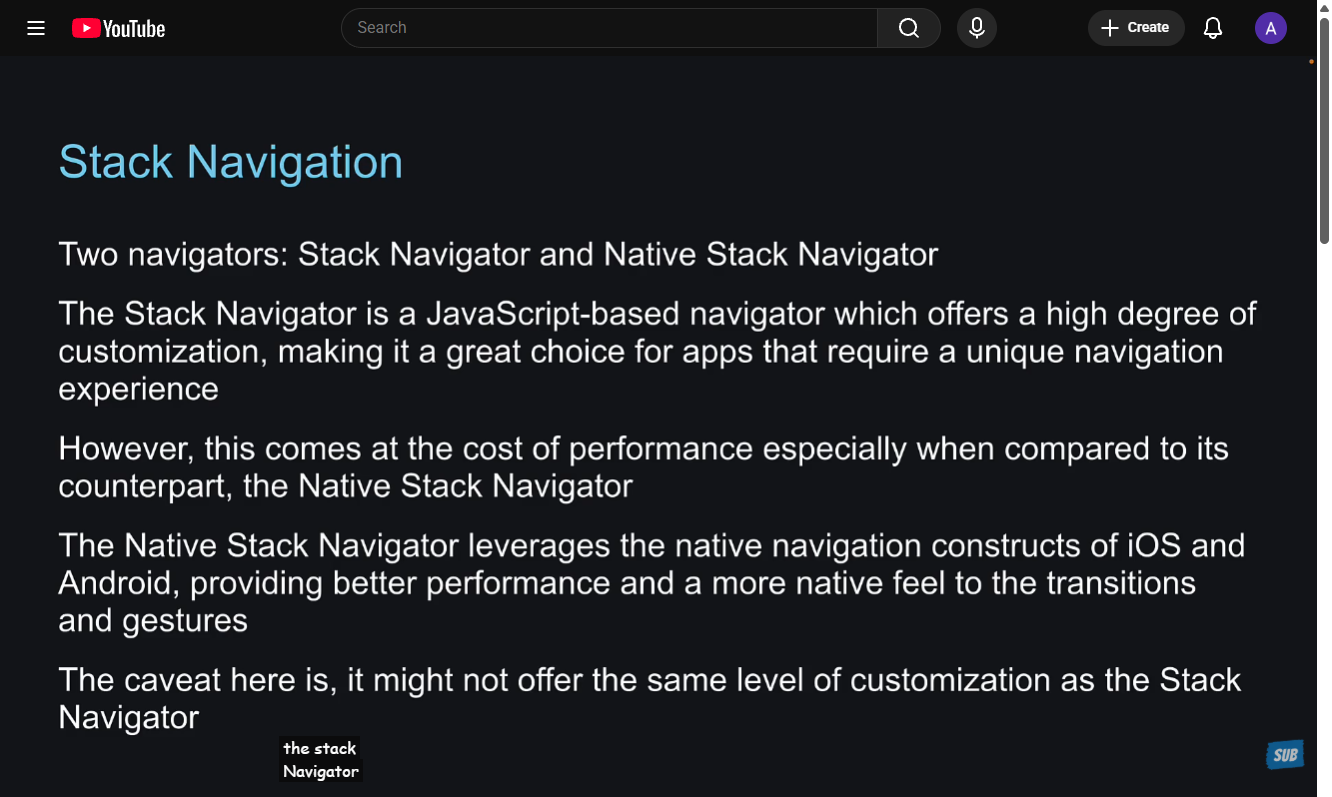
Task: Open the hamburger guide menu
Action: 36,28
